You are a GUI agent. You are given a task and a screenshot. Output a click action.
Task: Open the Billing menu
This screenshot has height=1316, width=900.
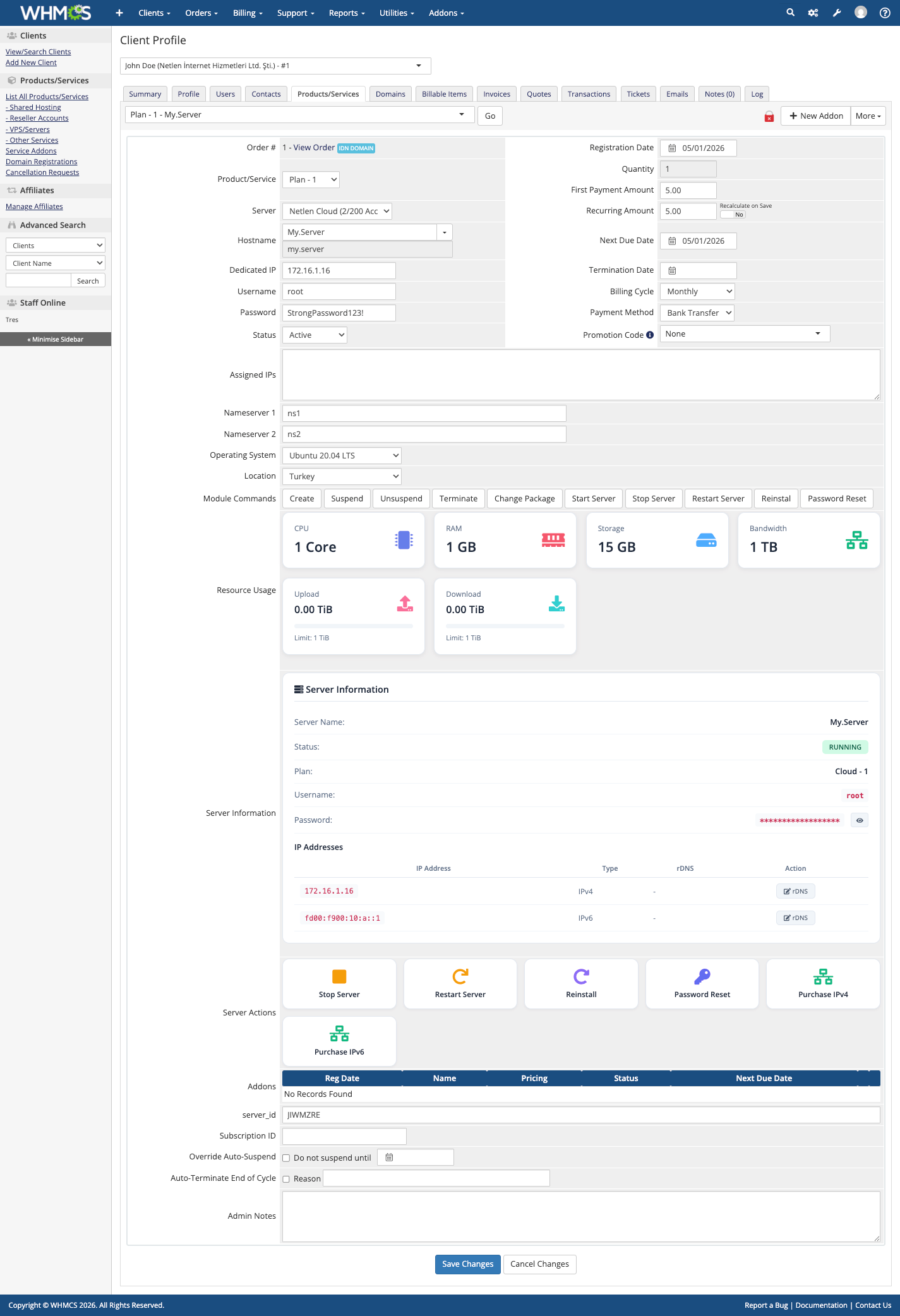coord(247,13)
